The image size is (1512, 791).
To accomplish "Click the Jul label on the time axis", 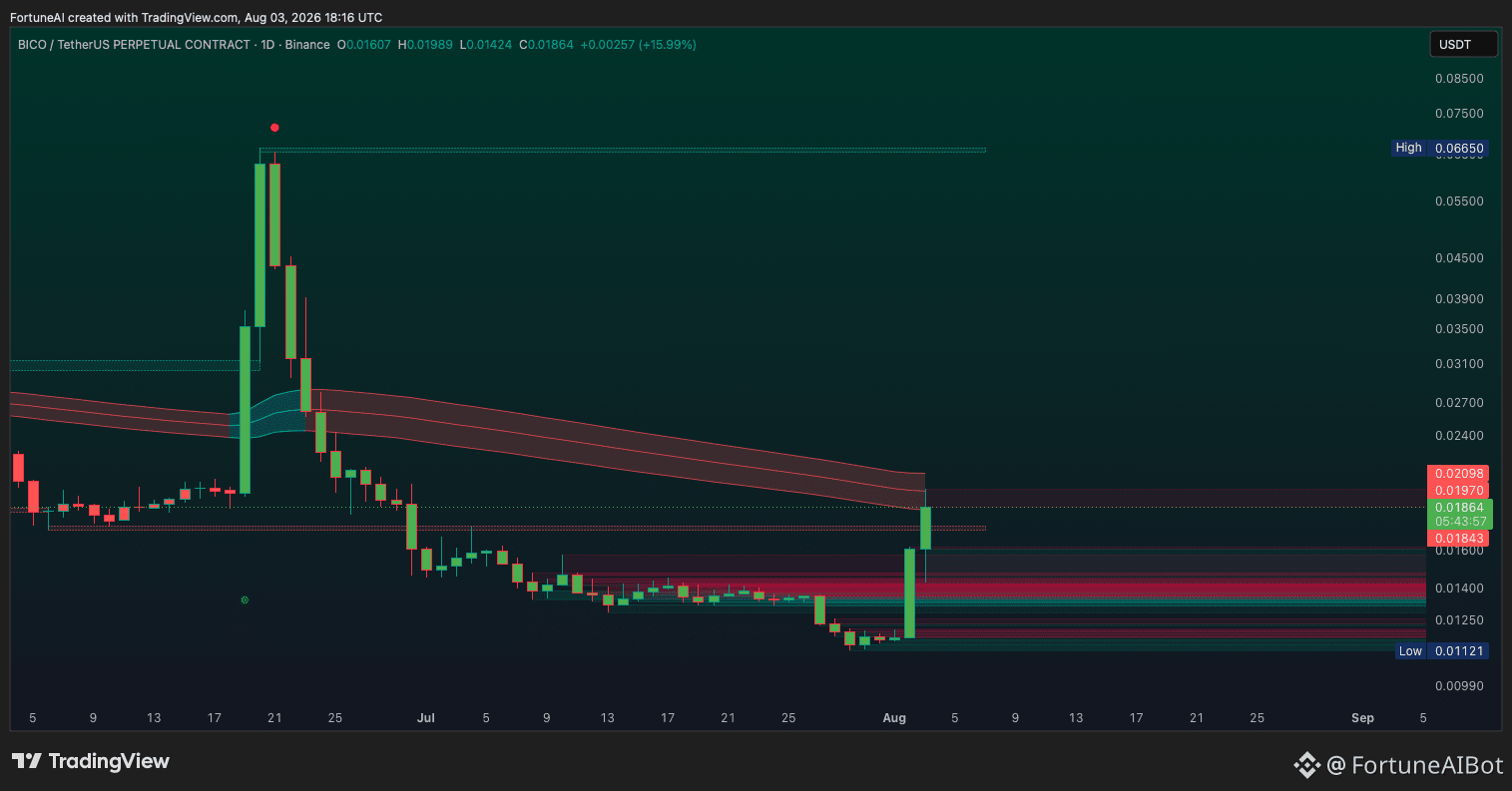I will 426,717.
